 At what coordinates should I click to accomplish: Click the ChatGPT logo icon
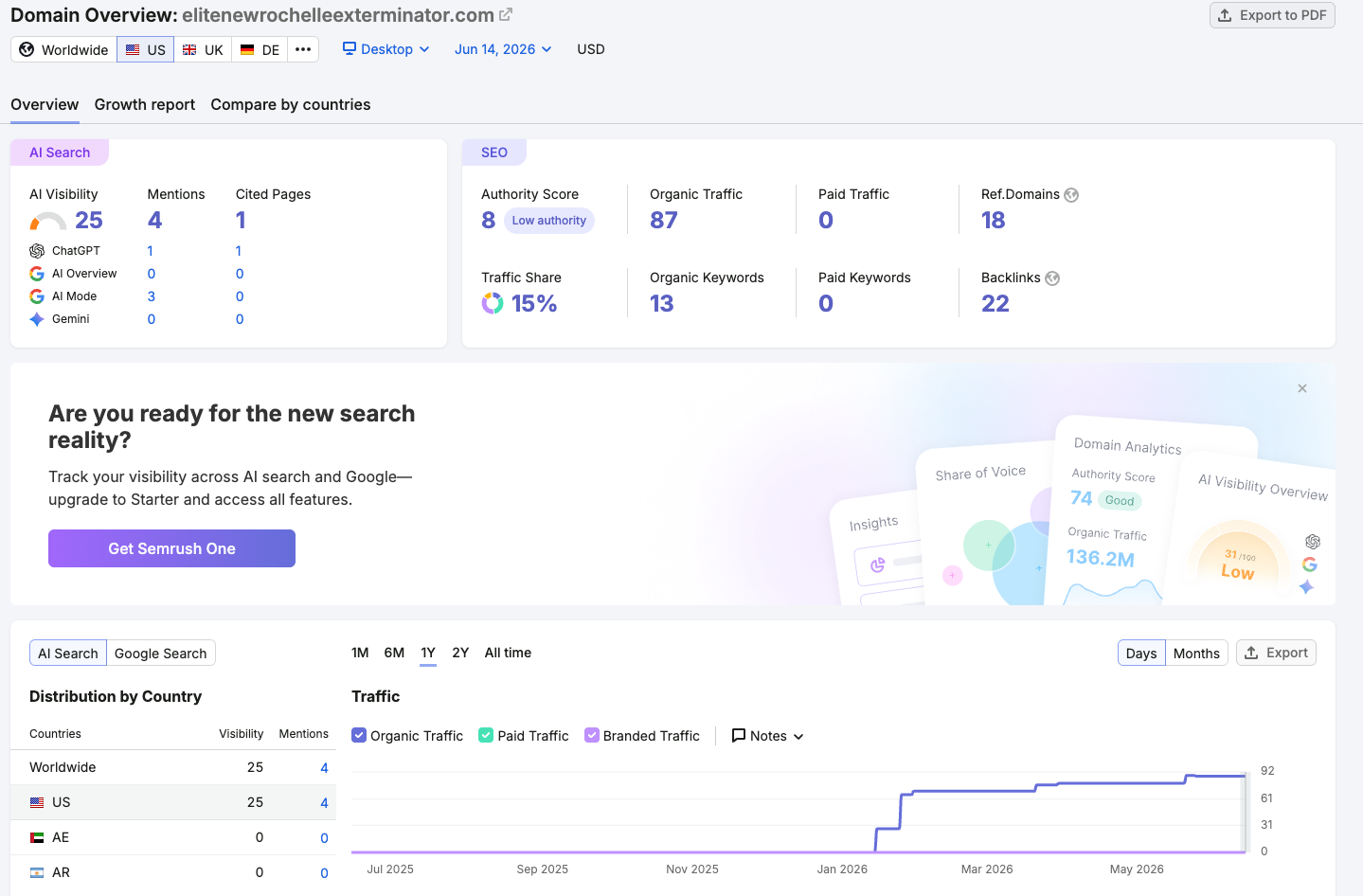point(37,251)
